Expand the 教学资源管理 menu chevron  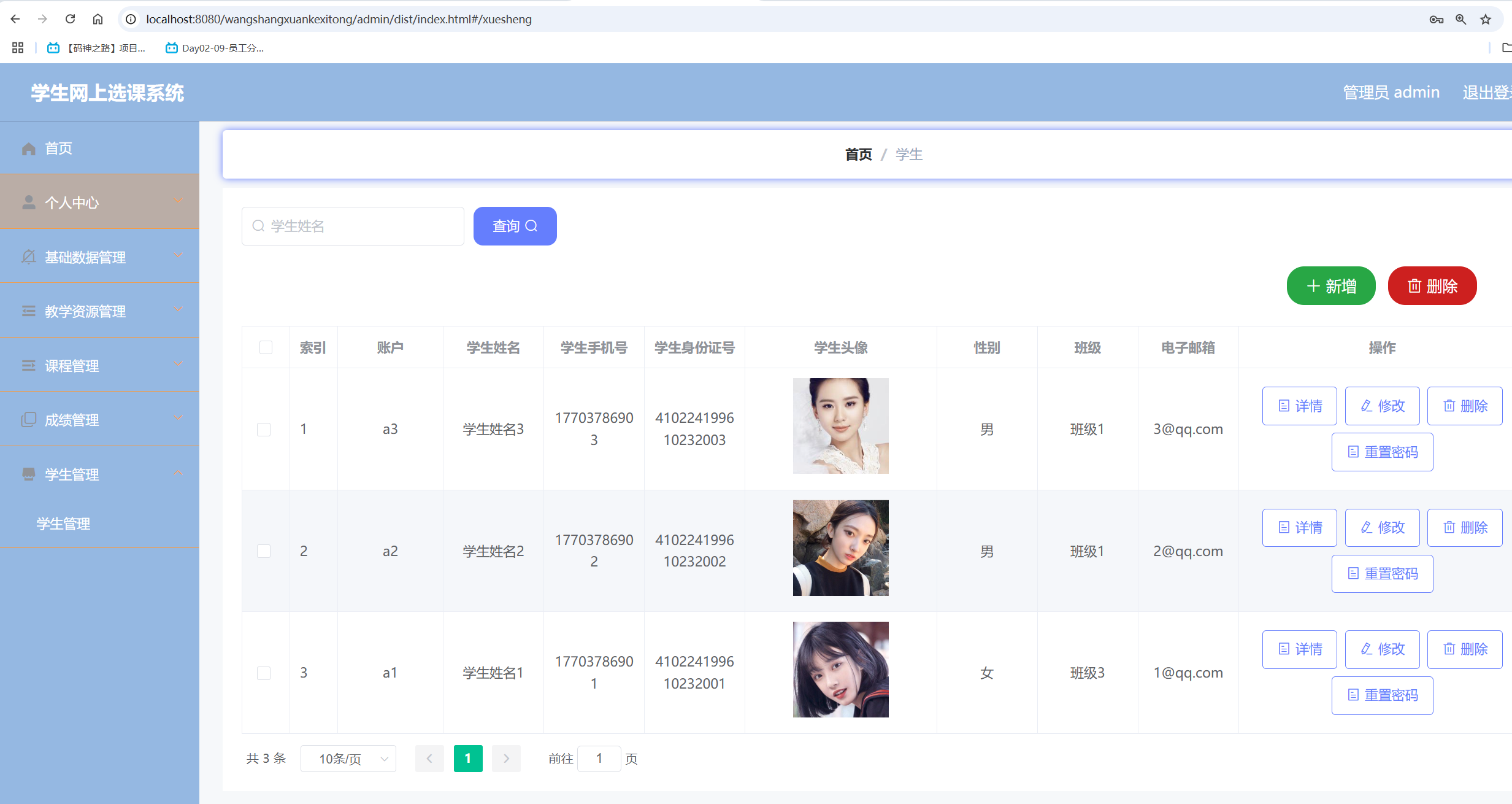(x=178, y=309)
